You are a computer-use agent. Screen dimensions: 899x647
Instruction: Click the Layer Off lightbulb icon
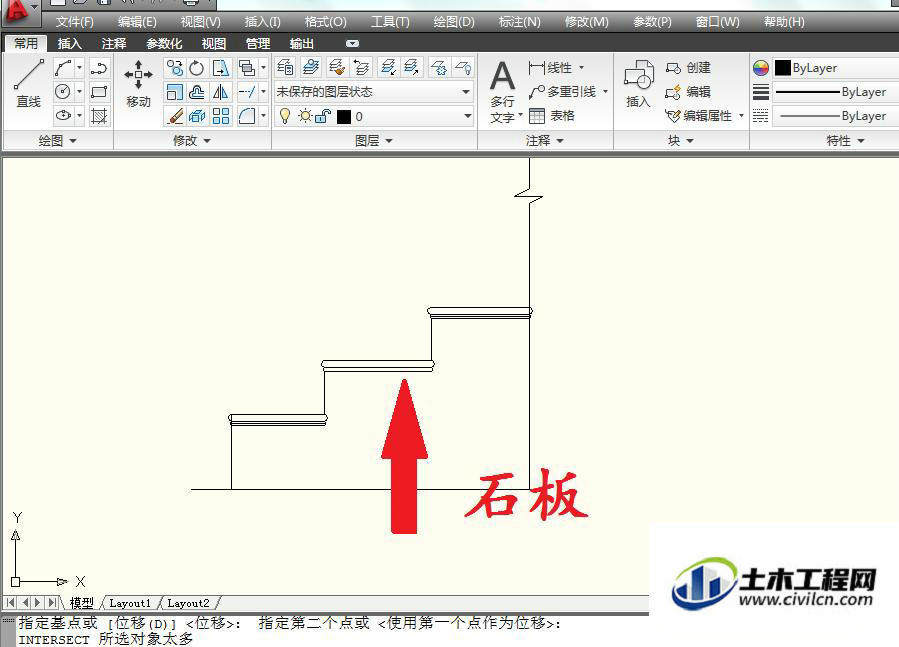[x=463, y=67]
